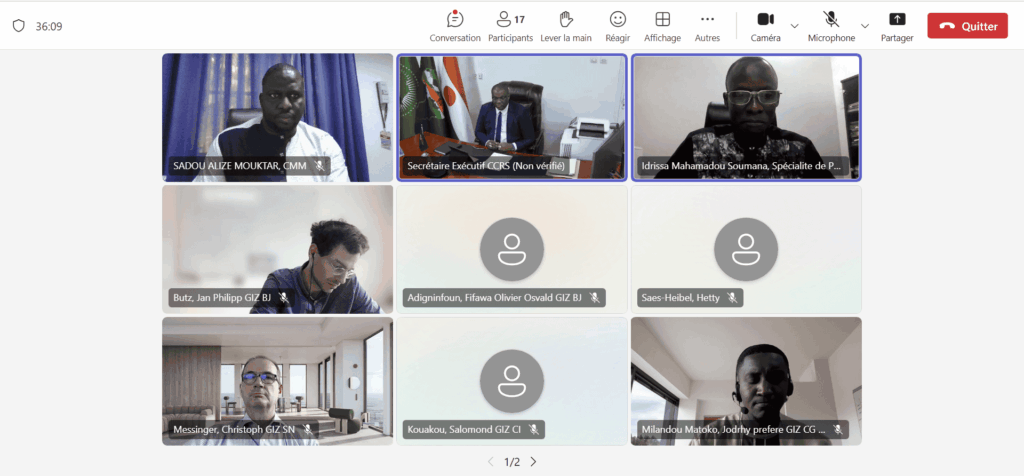
Task: Unmute the Microphone
Action: [x=831, y=26]
